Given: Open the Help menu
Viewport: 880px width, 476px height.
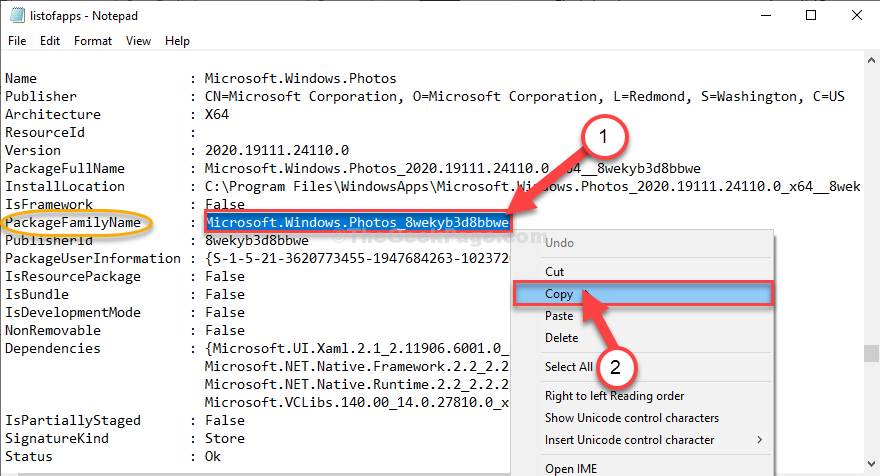Looking at the screenshot, I should pos(177,41).
